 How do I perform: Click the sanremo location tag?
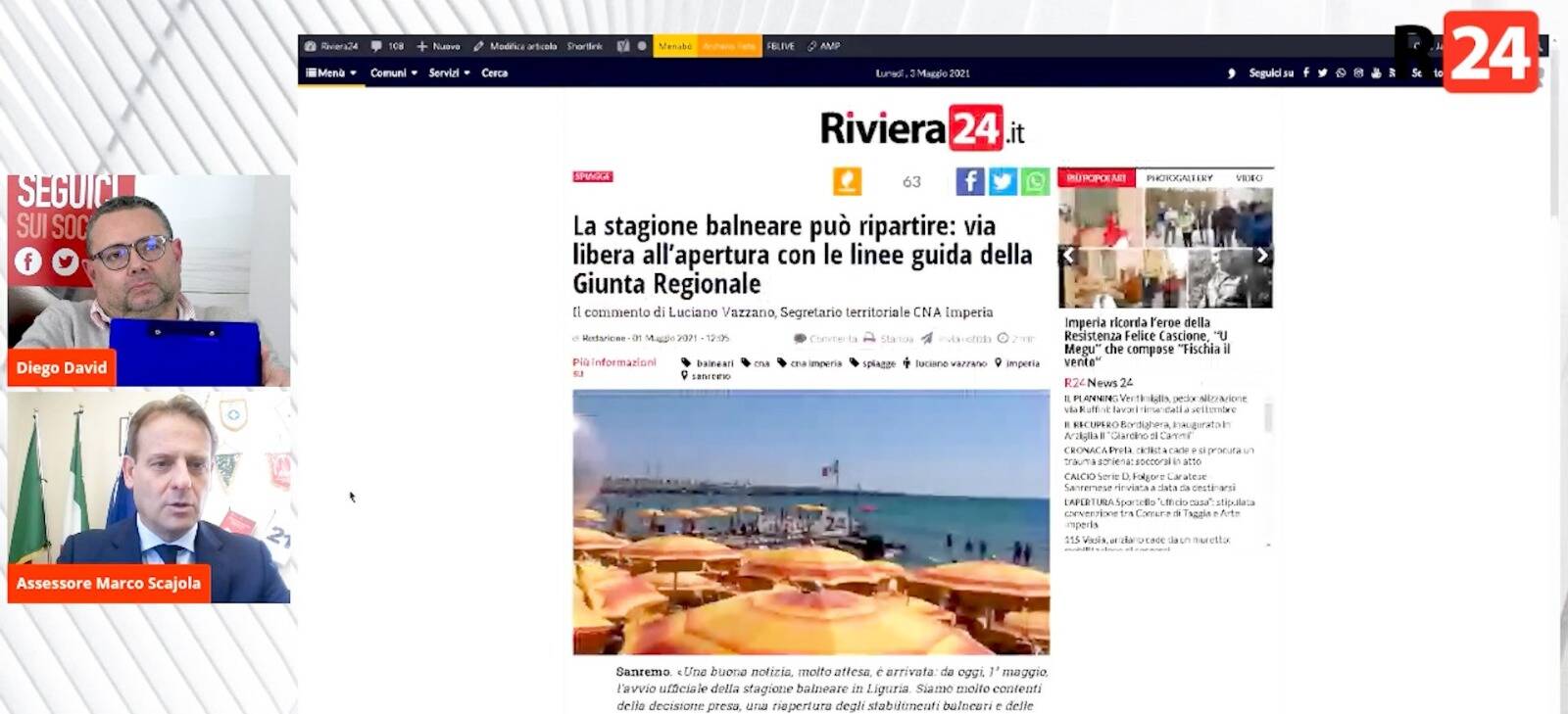point(706,376)
